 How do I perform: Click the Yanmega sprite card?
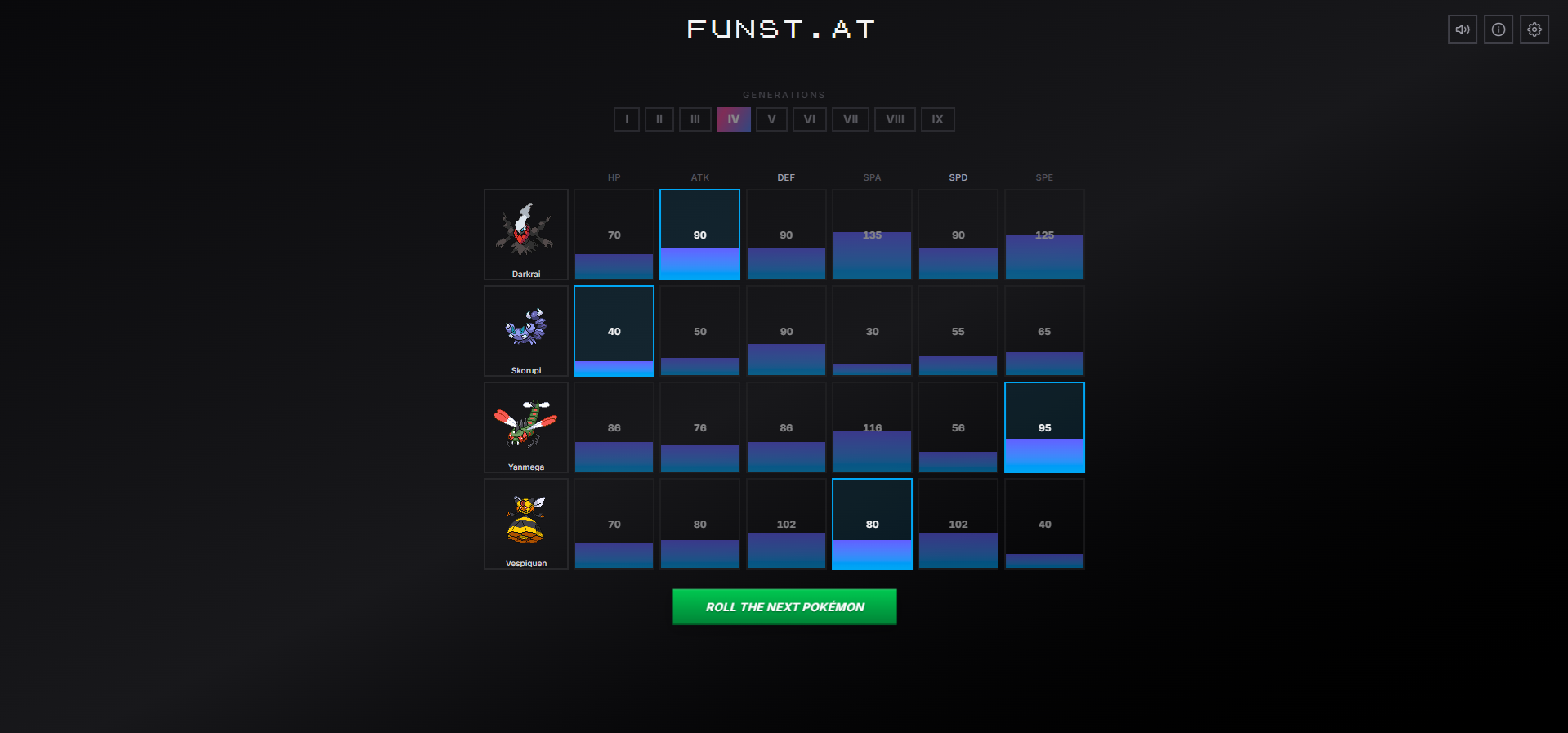point(526,427)
